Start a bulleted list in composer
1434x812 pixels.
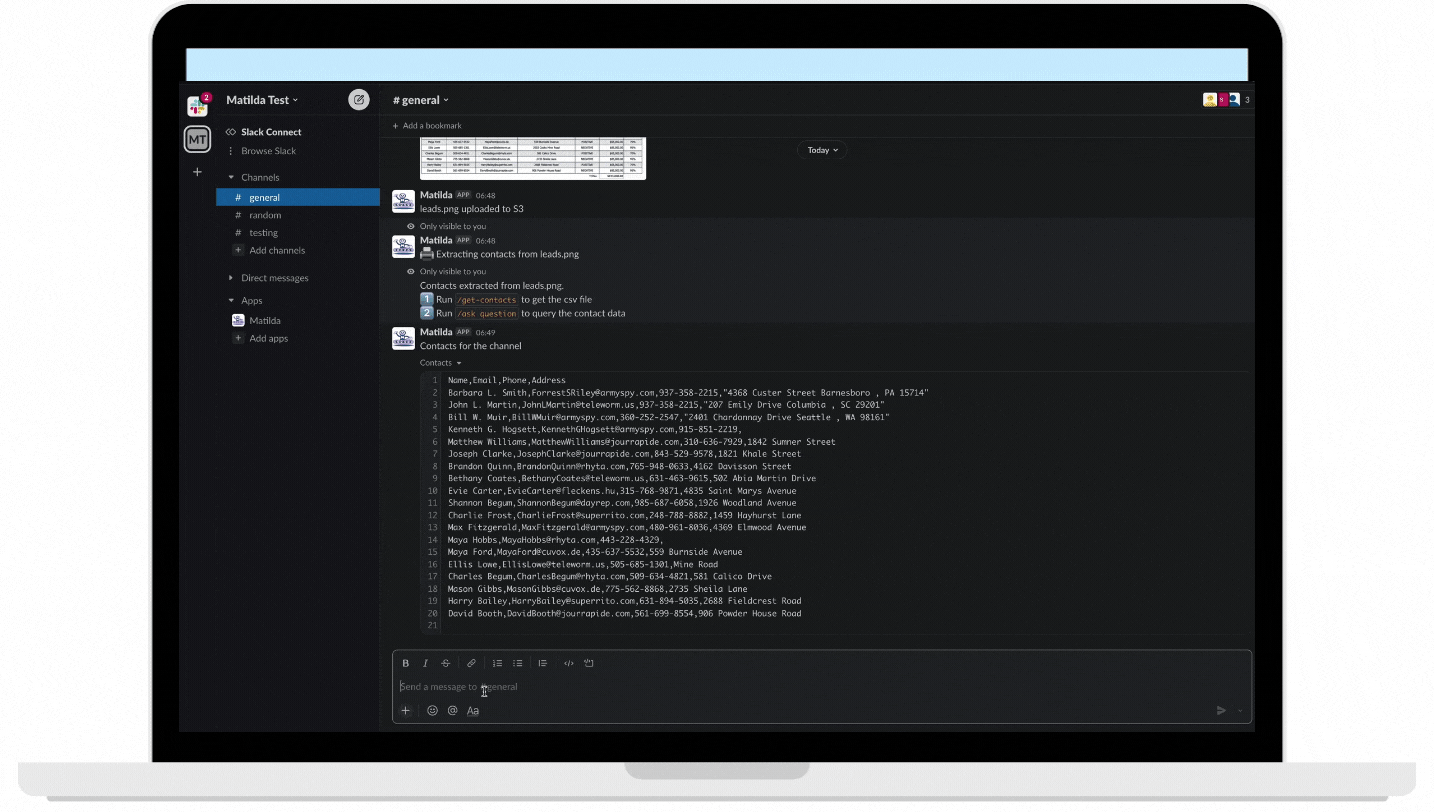pyautogui.click(x=517, y=663)
